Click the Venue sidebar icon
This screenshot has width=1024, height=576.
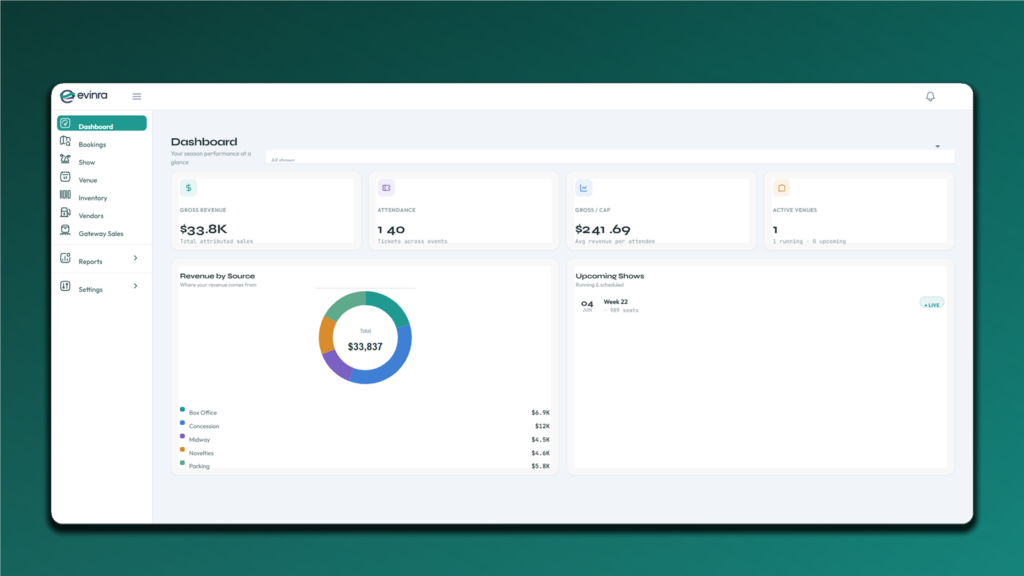(65, 177)
